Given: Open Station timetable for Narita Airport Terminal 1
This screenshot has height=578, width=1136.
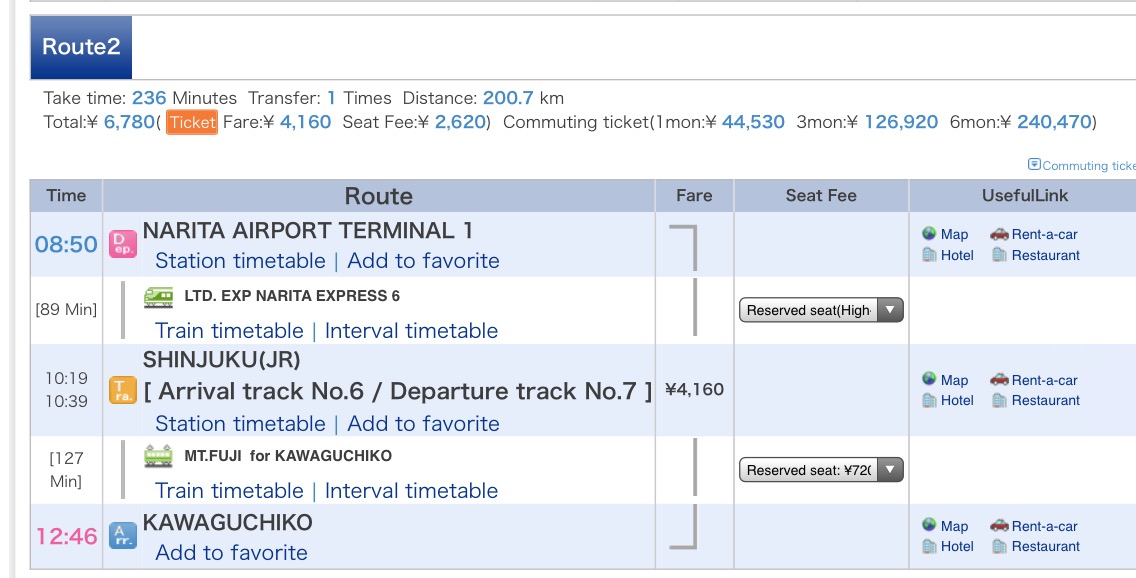Looking at the screenshot, I should click(241, 261).
